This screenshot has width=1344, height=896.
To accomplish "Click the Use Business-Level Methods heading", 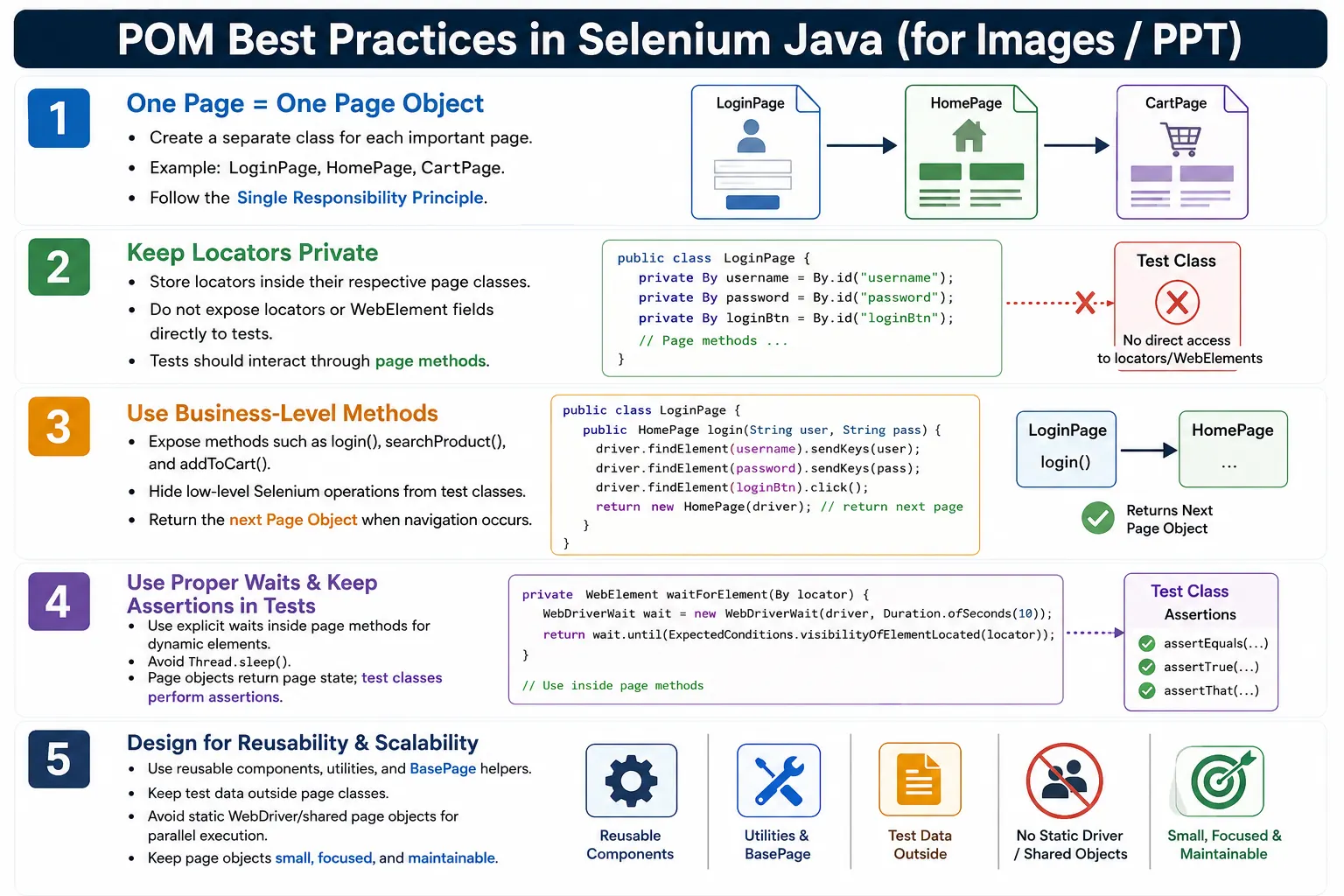I will pos(282,413).
